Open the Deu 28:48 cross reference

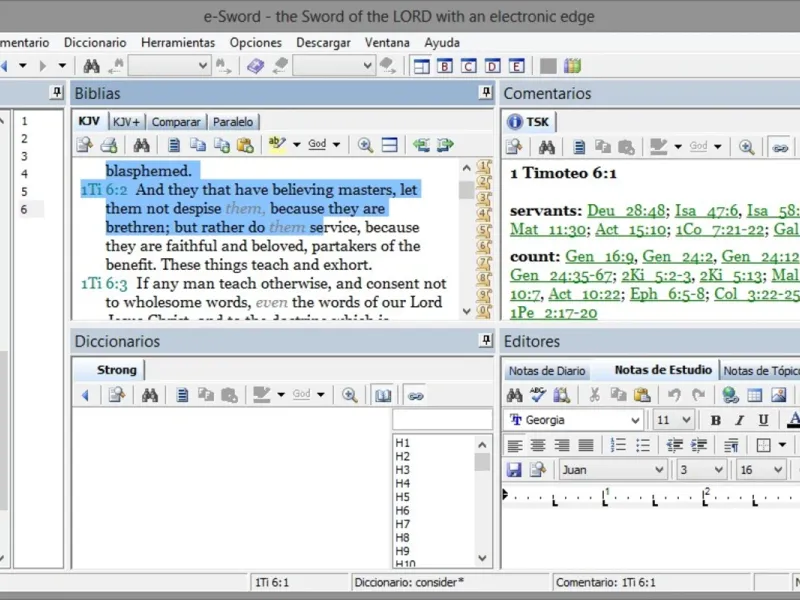pos(626,210)
